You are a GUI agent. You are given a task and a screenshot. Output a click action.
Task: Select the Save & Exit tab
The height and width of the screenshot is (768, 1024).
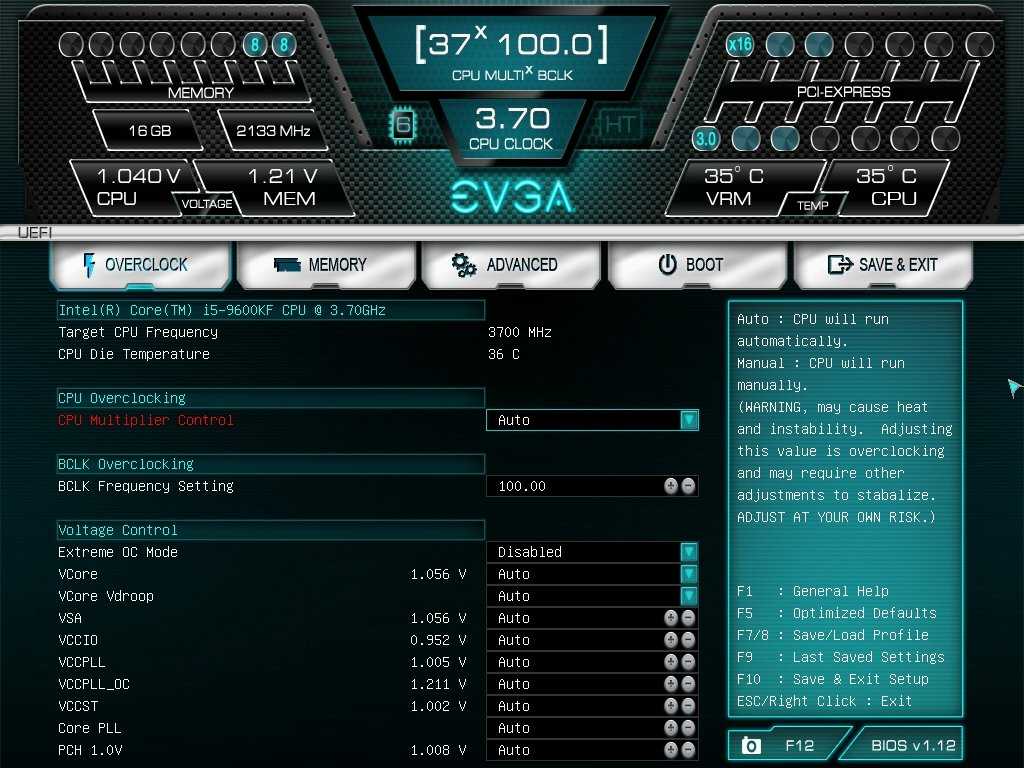pos(883,265)
